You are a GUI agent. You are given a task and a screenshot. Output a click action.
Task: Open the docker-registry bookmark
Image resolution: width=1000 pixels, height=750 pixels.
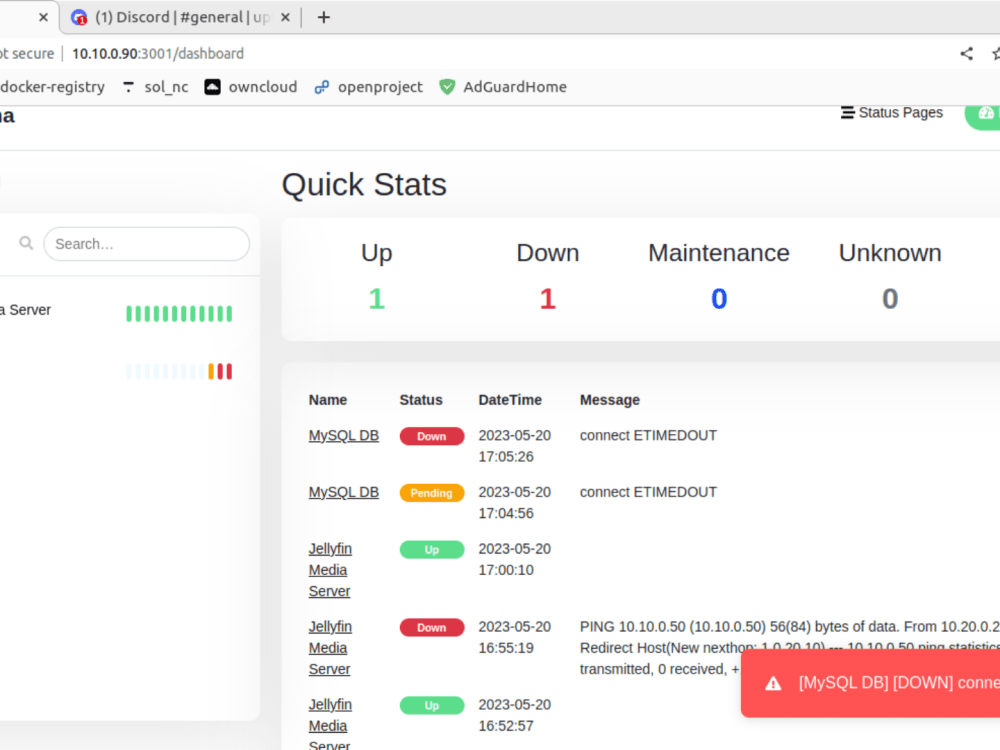click(x=52, y=87)
